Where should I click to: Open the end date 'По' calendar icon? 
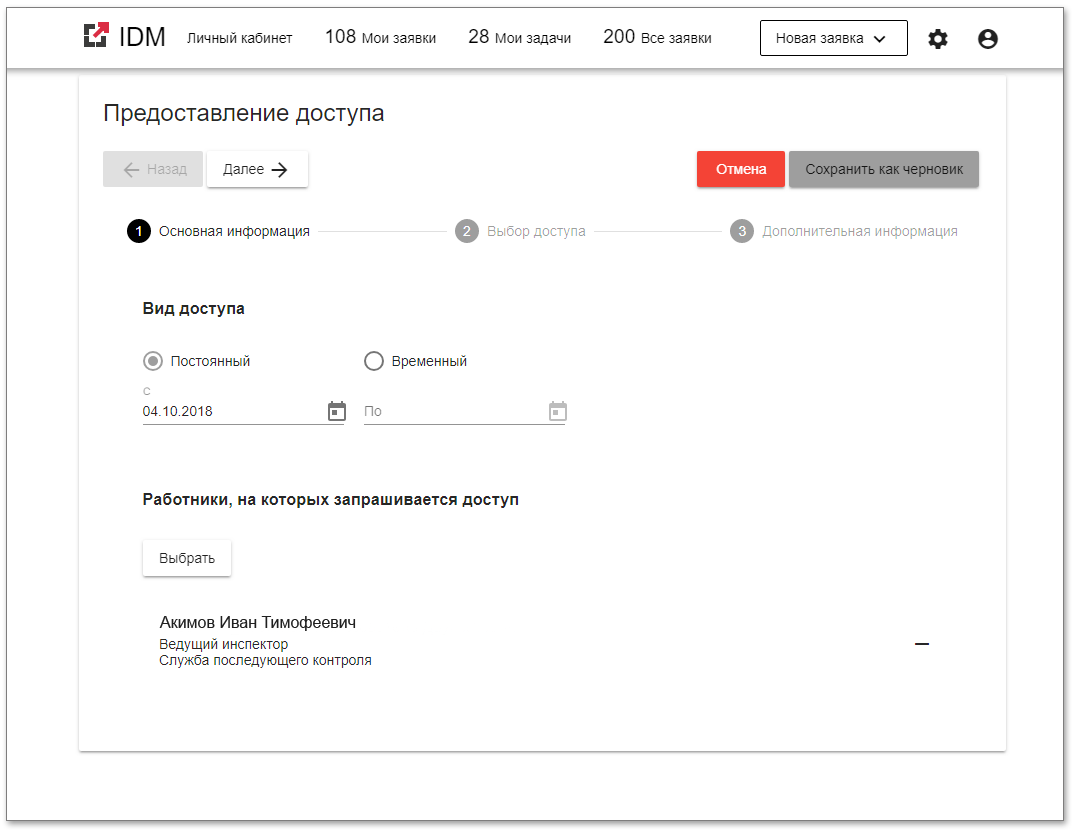pyautogui.click(x=558, y=411)
